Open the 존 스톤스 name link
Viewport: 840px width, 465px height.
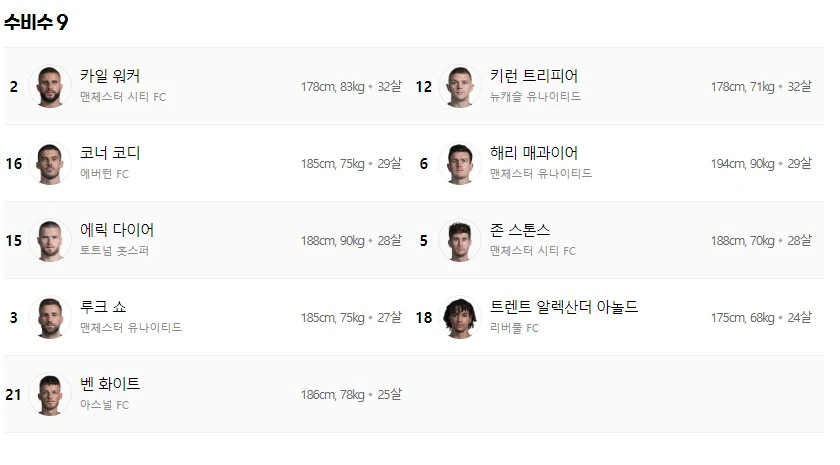[520, 230]
